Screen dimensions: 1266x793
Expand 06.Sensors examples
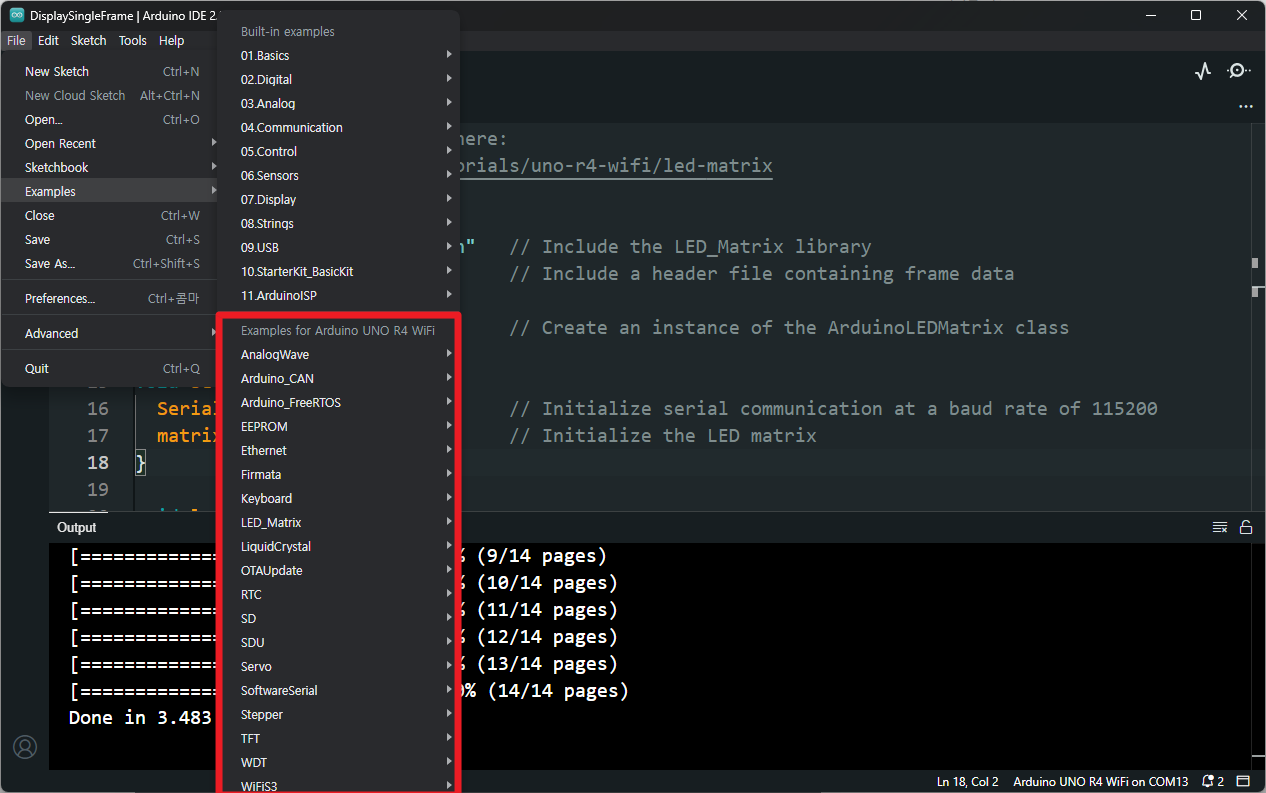coord(338,176)
